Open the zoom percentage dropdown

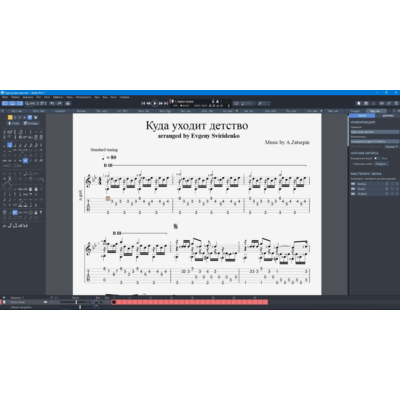click(x=33, y=103)
